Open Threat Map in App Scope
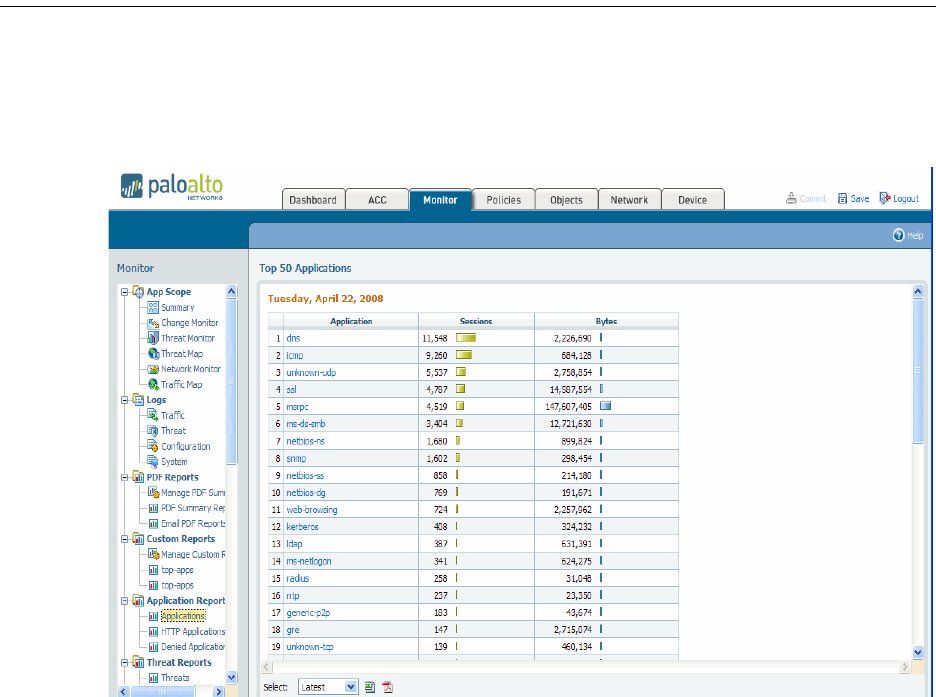The height and width of the screenshot is (697, 936). (181, 354)
